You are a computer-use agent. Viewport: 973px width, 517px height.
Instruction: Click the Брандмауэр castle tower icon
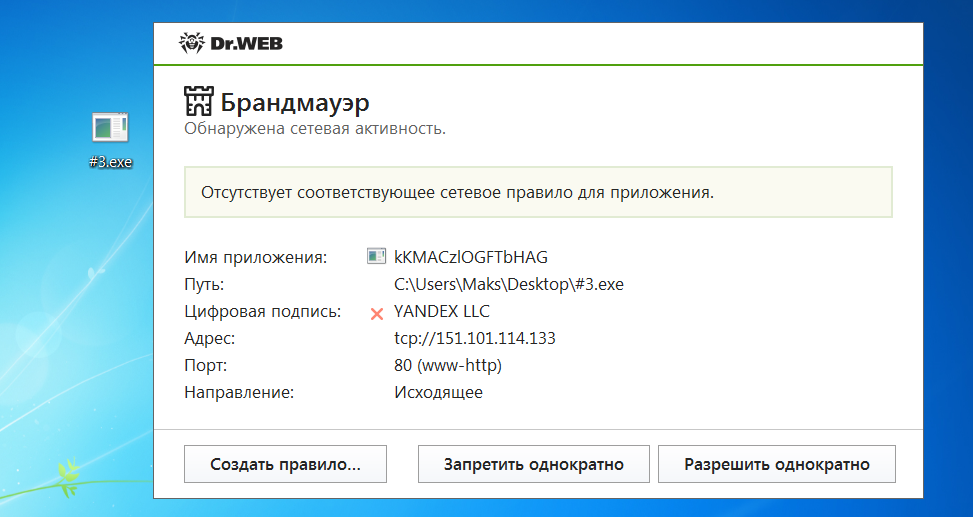click(199, 101)
